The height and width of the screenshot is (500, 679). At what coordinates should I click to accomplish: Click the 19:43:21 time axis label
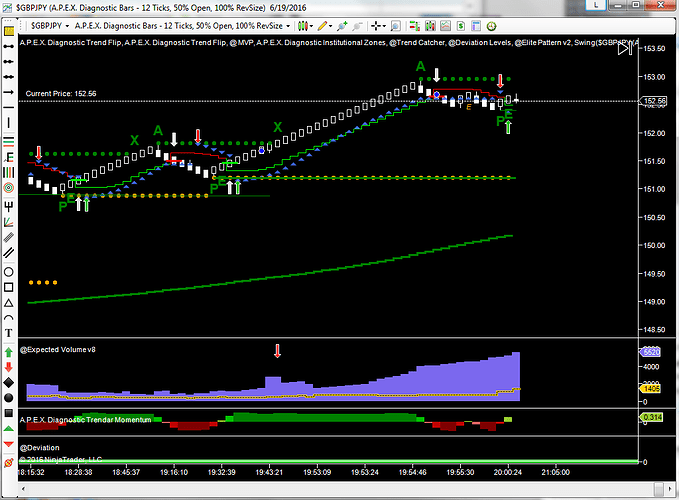point(269,472)
